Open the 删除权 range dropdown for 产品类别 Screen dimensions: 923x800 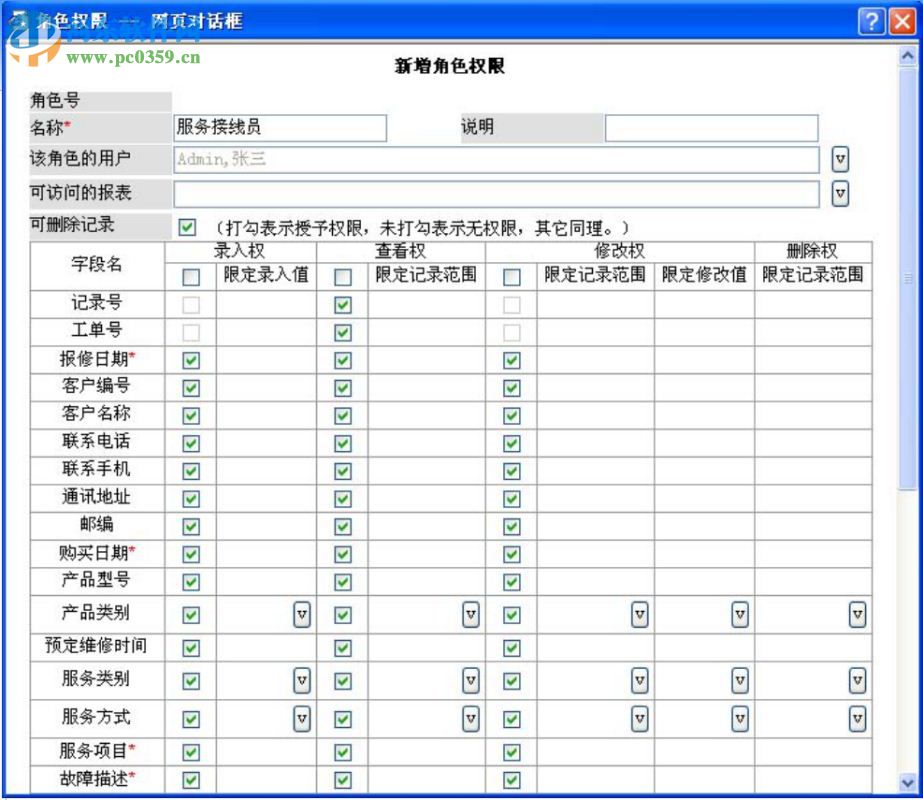pyautogui.click(x=856, y=614)
